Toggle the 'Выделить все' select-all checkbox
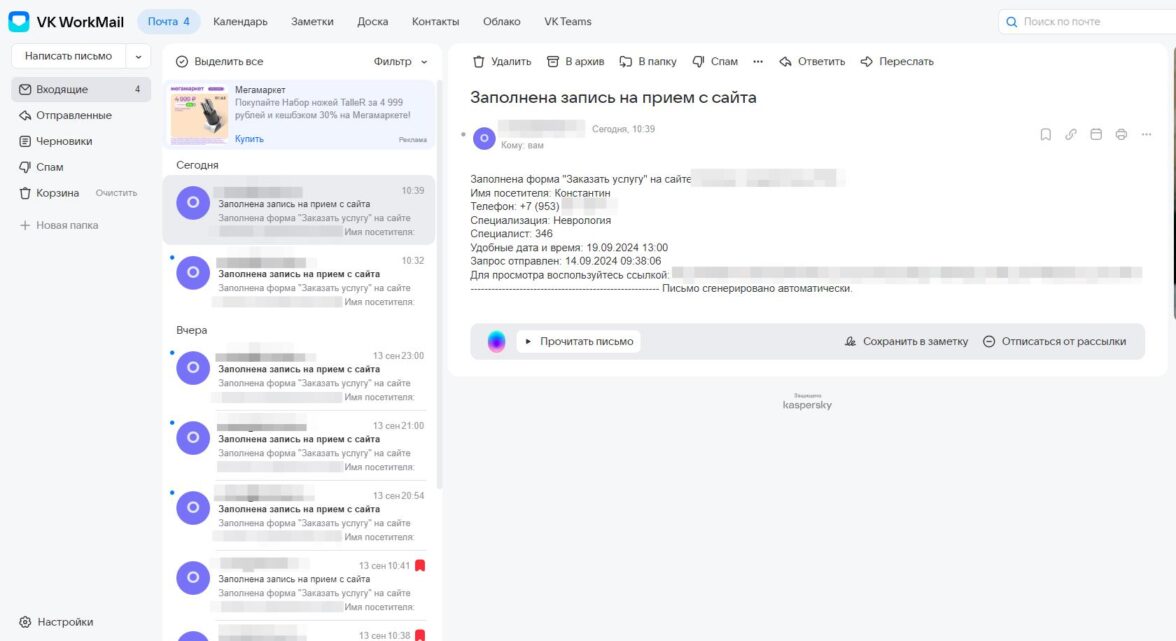1176x641 pixels. [x=182, y=62]
